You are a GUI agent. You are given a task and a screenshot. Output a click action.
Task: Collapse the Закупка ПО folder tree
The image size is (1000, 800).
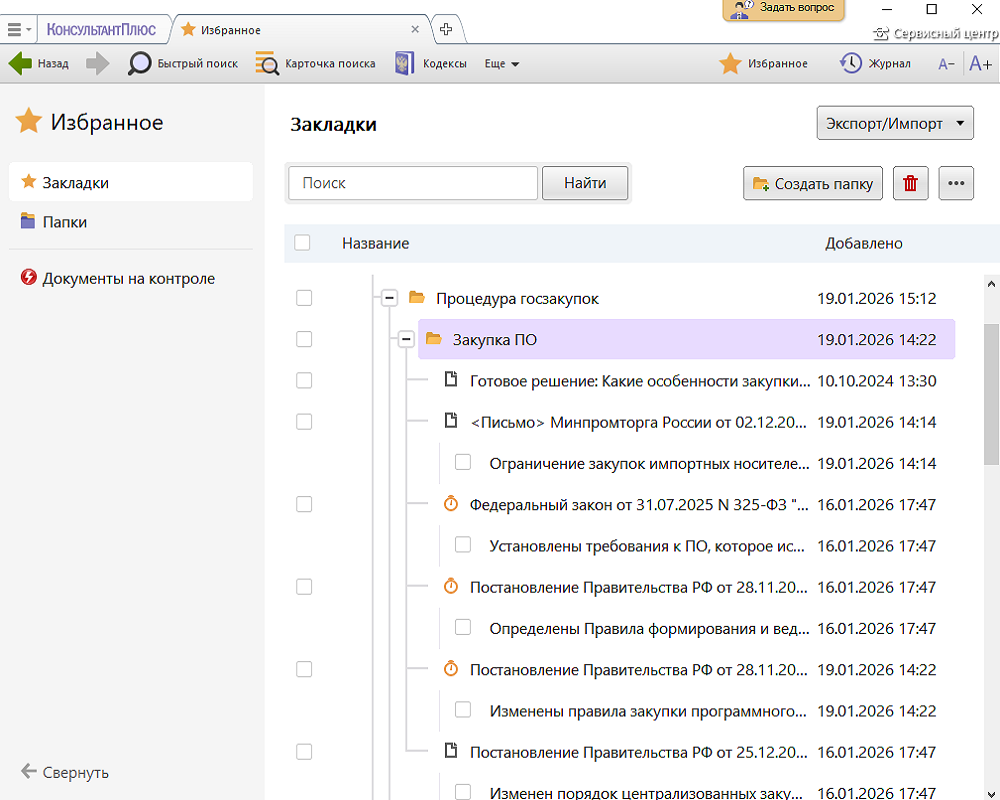pyautogui.click(x=405, y=340)
